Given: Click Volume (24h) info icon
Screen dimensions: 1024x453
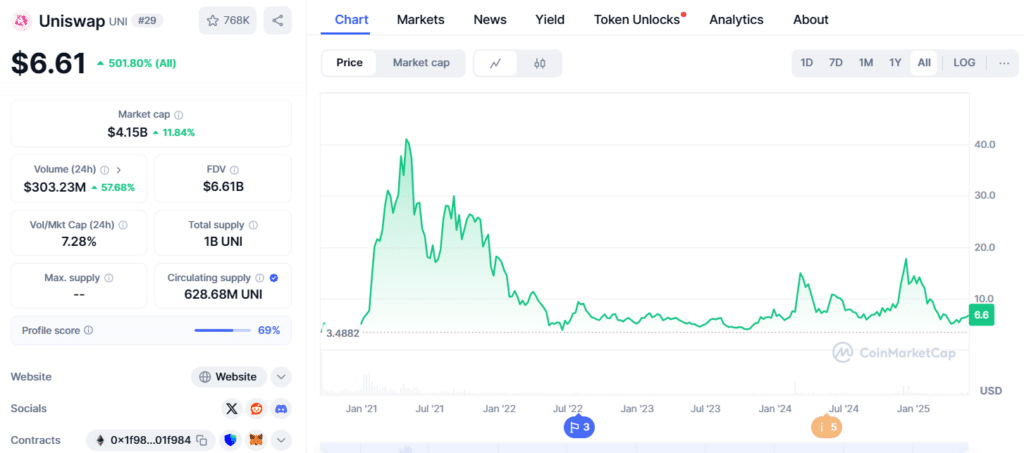Looking at the screenshot, I should click(104, 169).
